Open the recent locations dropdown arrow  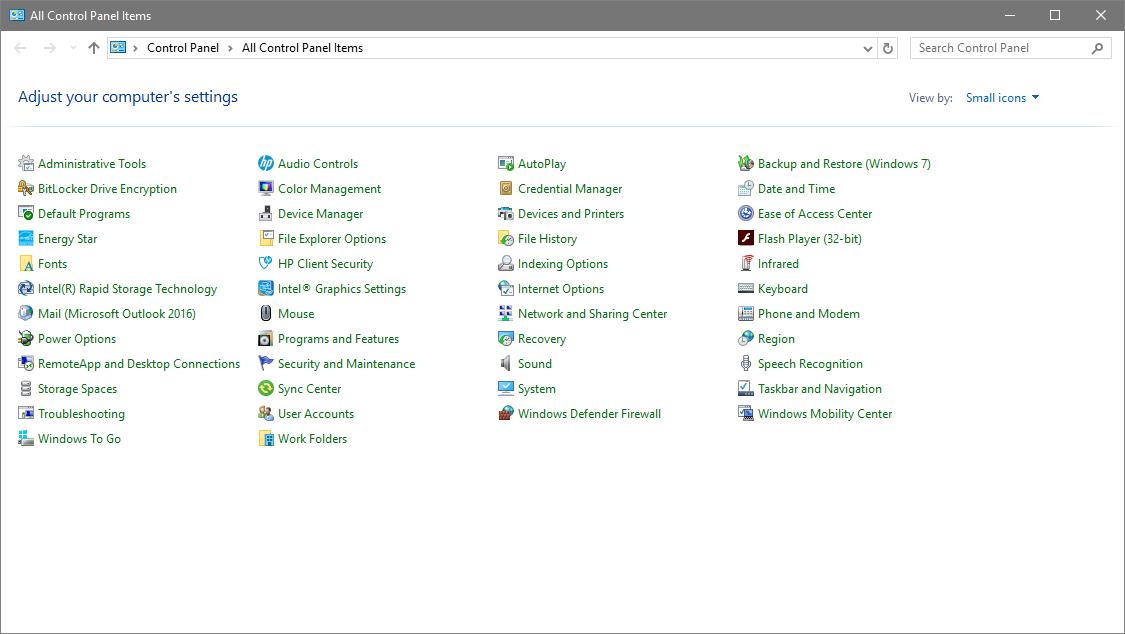(x=73, y=48)
